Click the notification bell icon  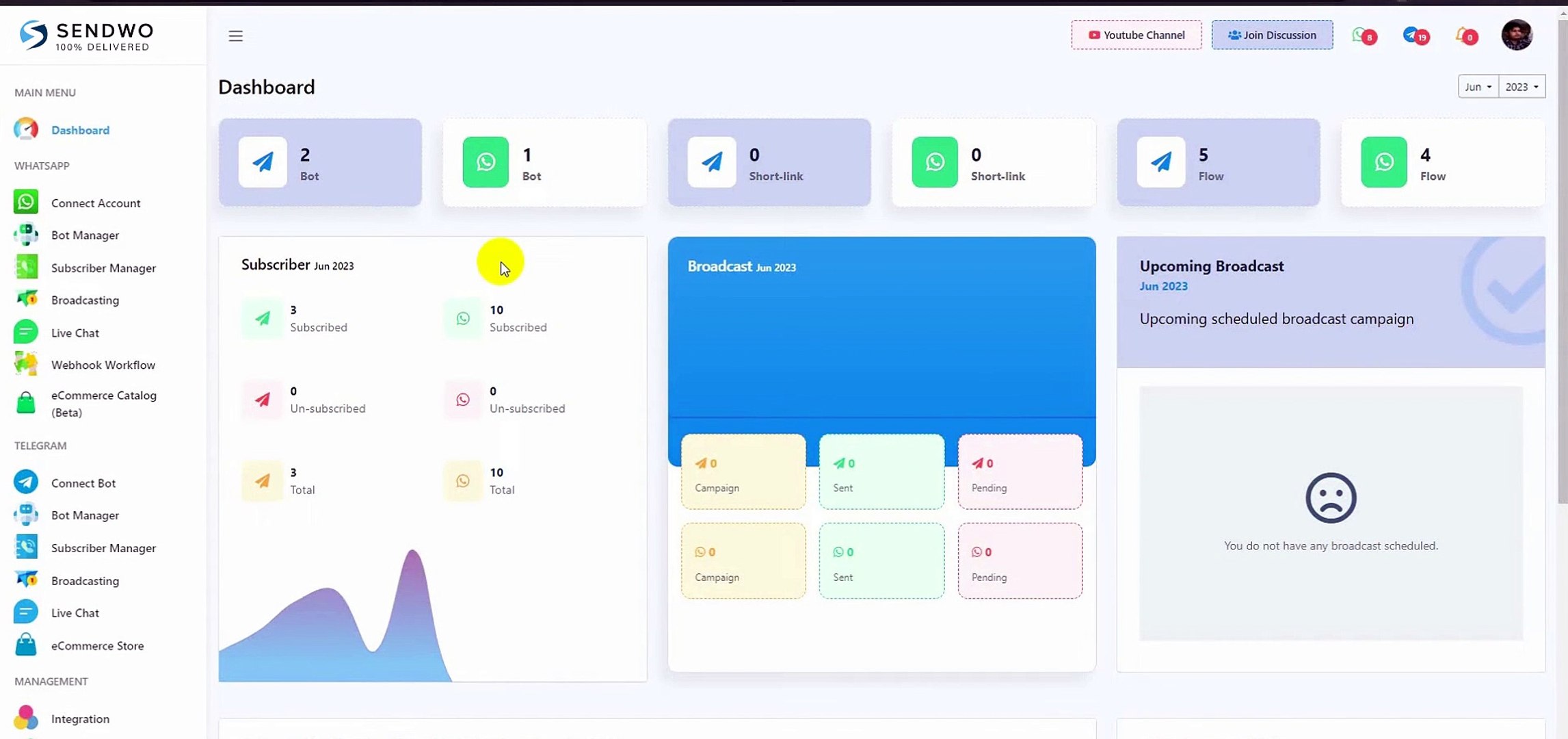pos(1463,36)
